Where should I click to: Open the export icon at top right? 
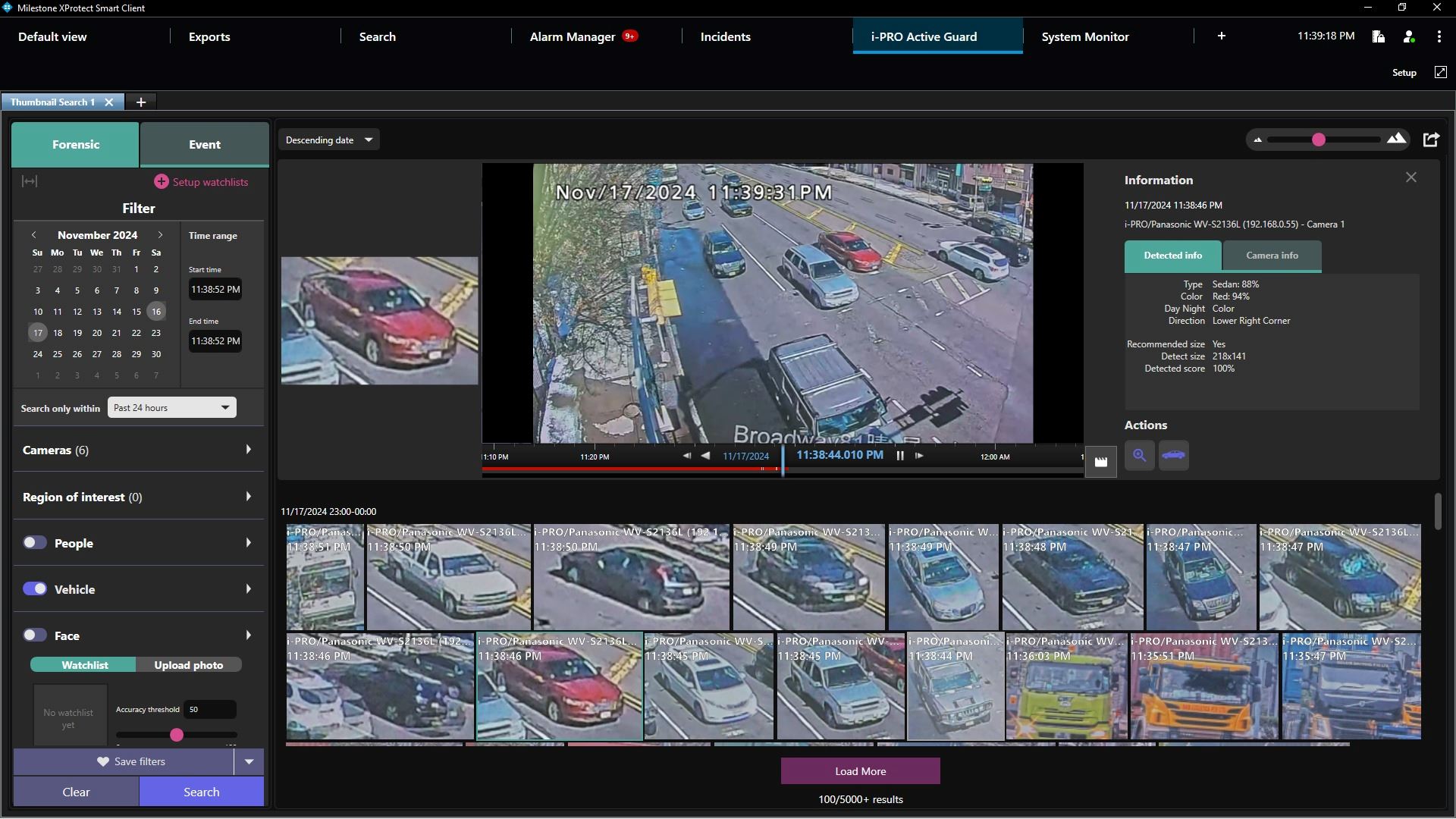pos(1431,140)
